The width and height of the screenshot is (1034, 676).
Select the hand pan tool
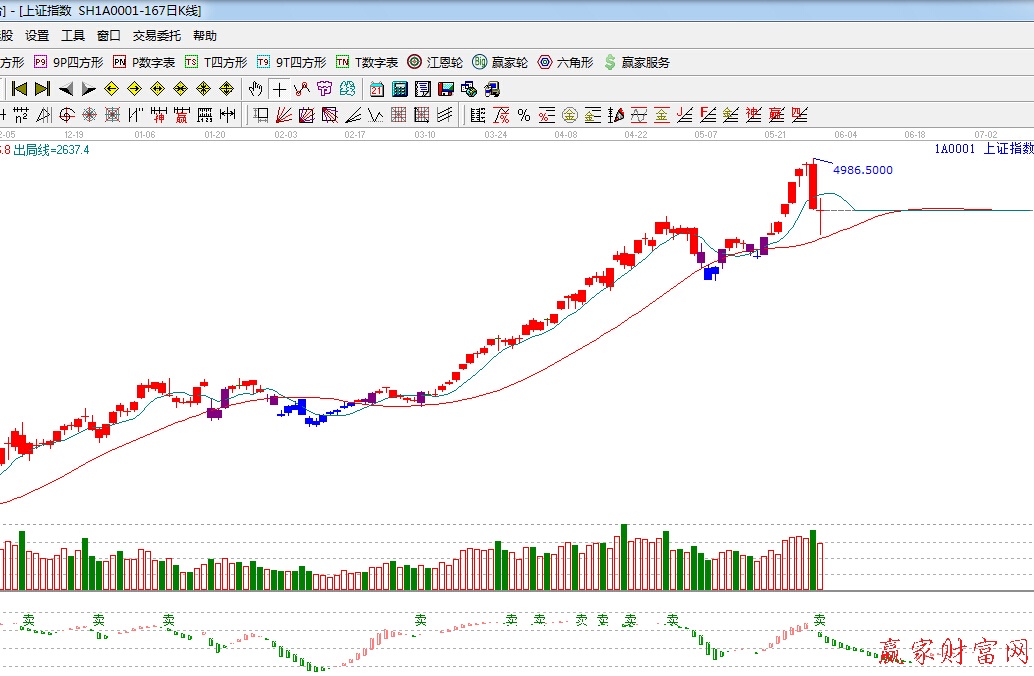[x=256, y=89]
